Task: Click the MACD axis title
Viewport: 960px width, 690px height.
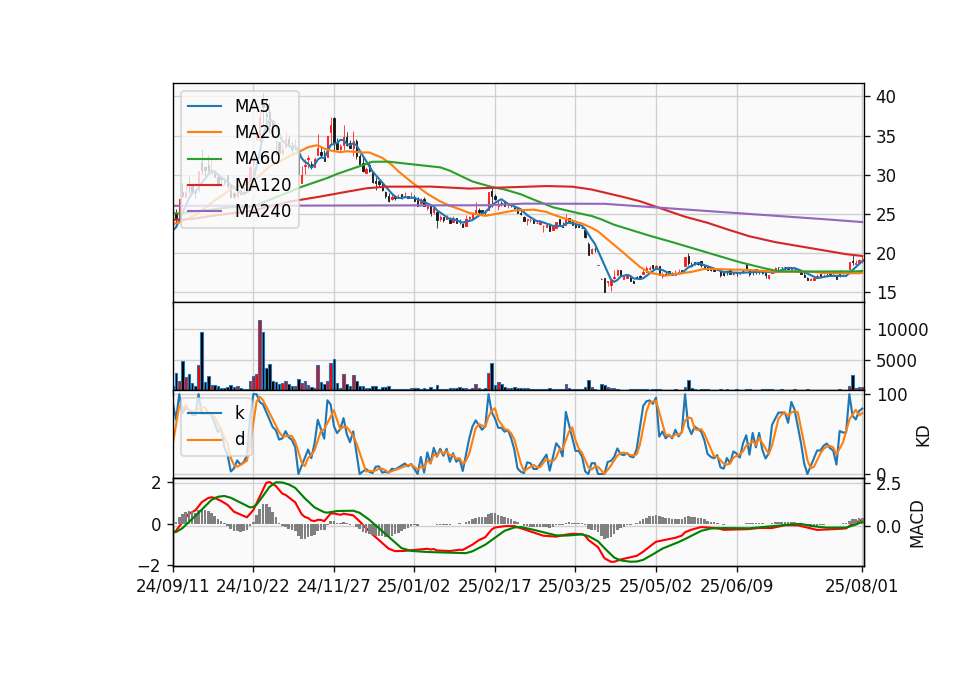Action: (917, 524)
